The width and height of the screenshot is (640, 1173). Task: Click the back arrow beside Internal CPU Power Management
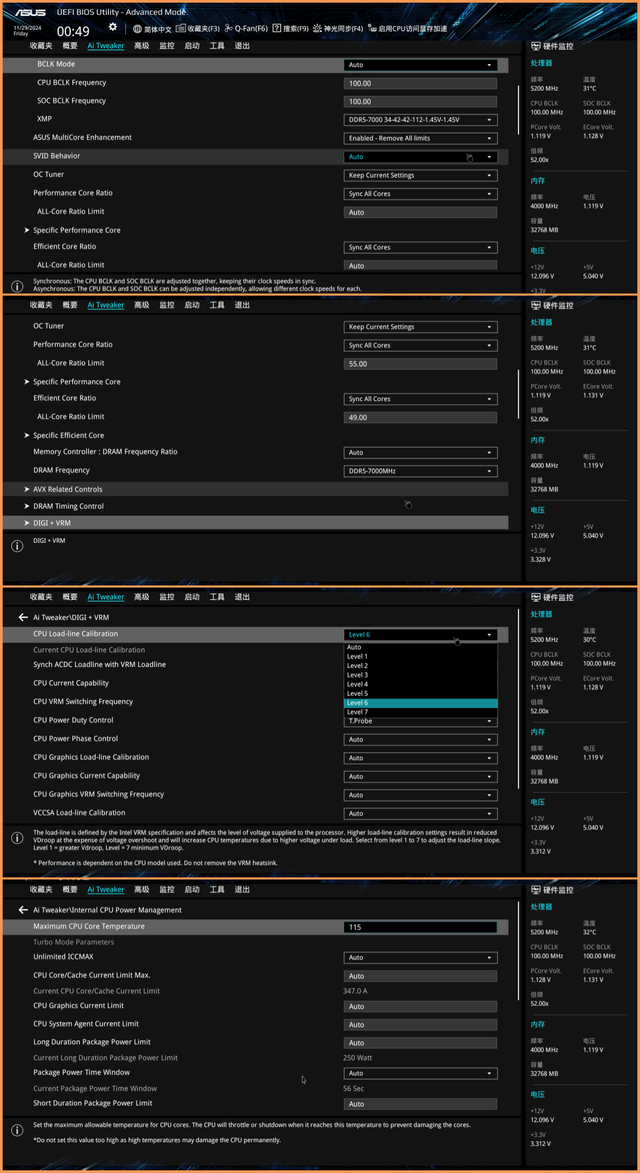coord(23,910)
